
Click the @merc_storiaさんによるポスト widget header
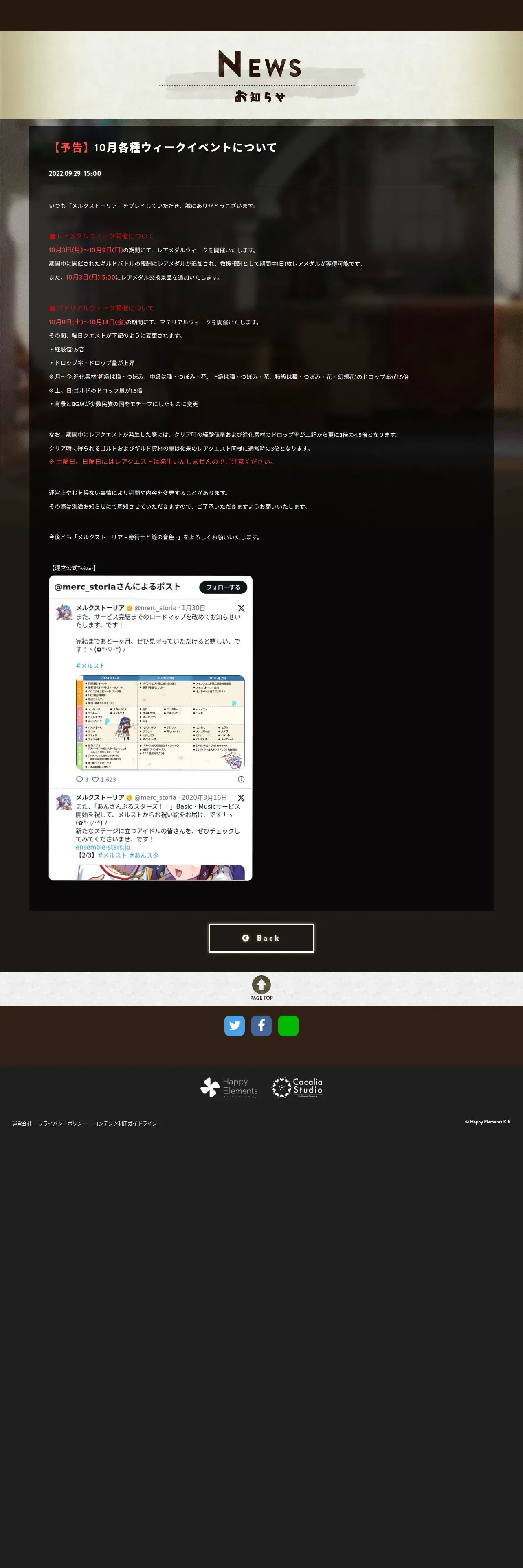pos(117,587)
